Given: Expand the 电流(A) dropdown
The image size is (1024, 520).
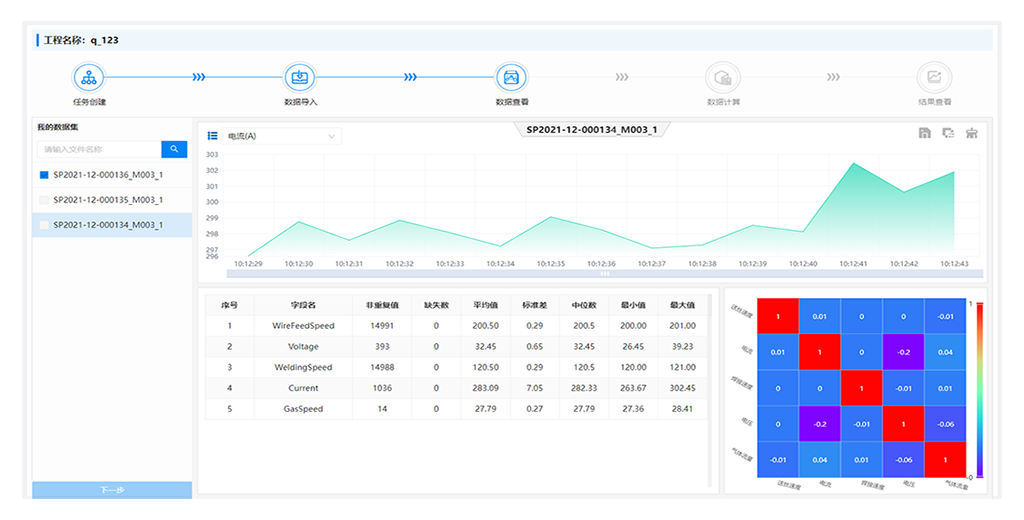Looking at the screenshot, I should tap(283, 136).
